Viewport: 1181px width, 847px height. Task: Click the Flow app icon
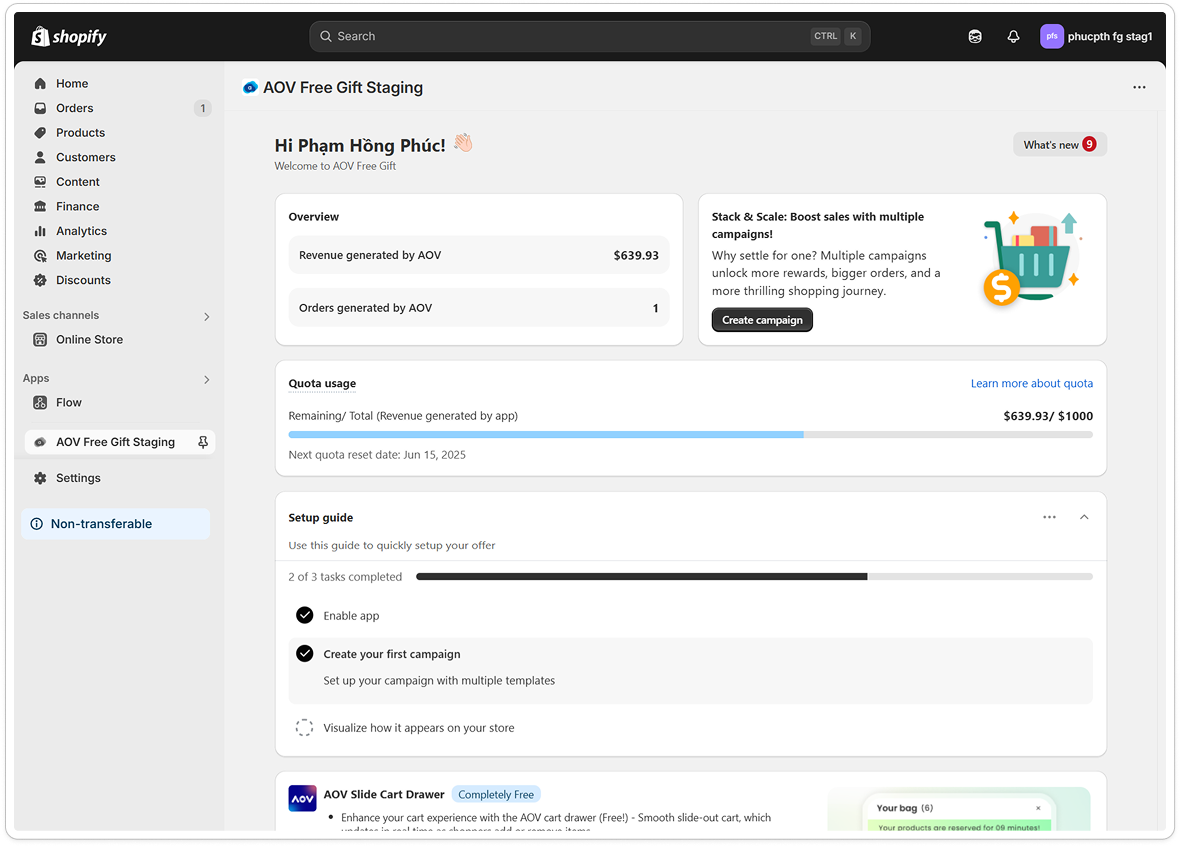click(40, 403)
